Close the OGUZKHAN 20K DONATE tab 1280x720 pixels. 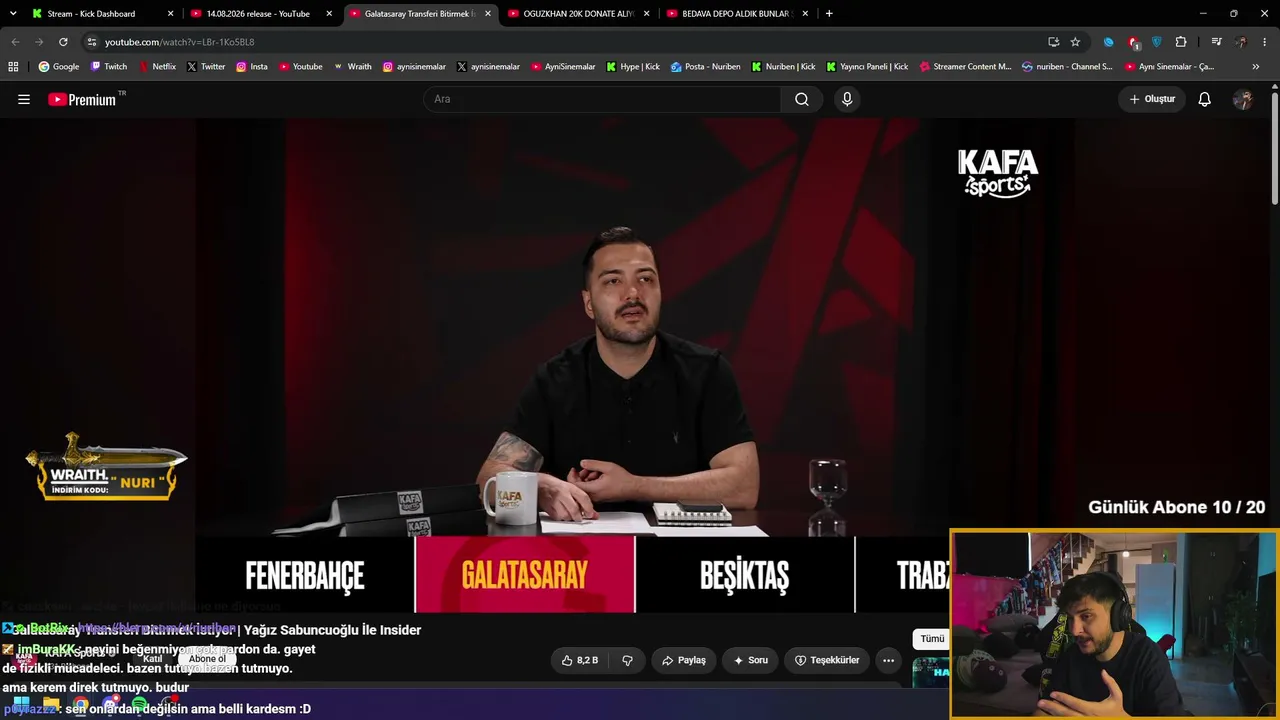[x=647, y=14]
